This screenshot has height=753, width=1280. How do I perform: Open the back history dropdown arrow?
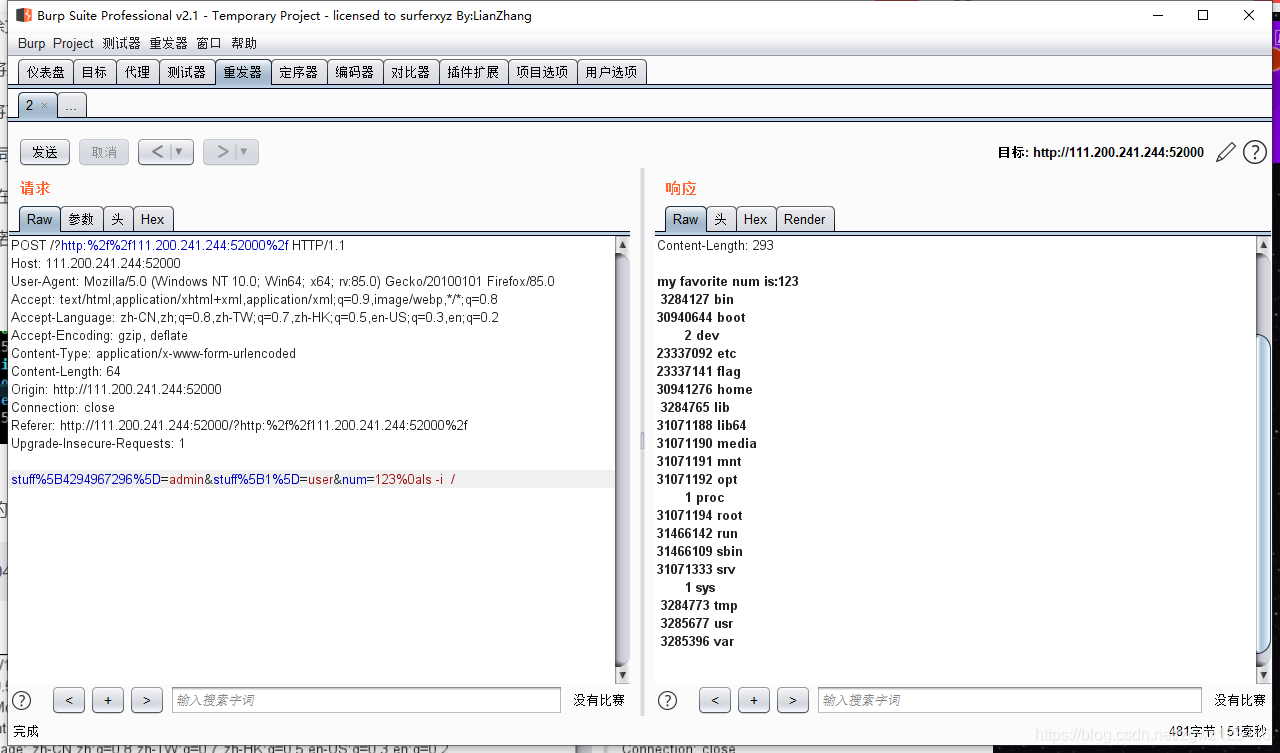(180, 152)
